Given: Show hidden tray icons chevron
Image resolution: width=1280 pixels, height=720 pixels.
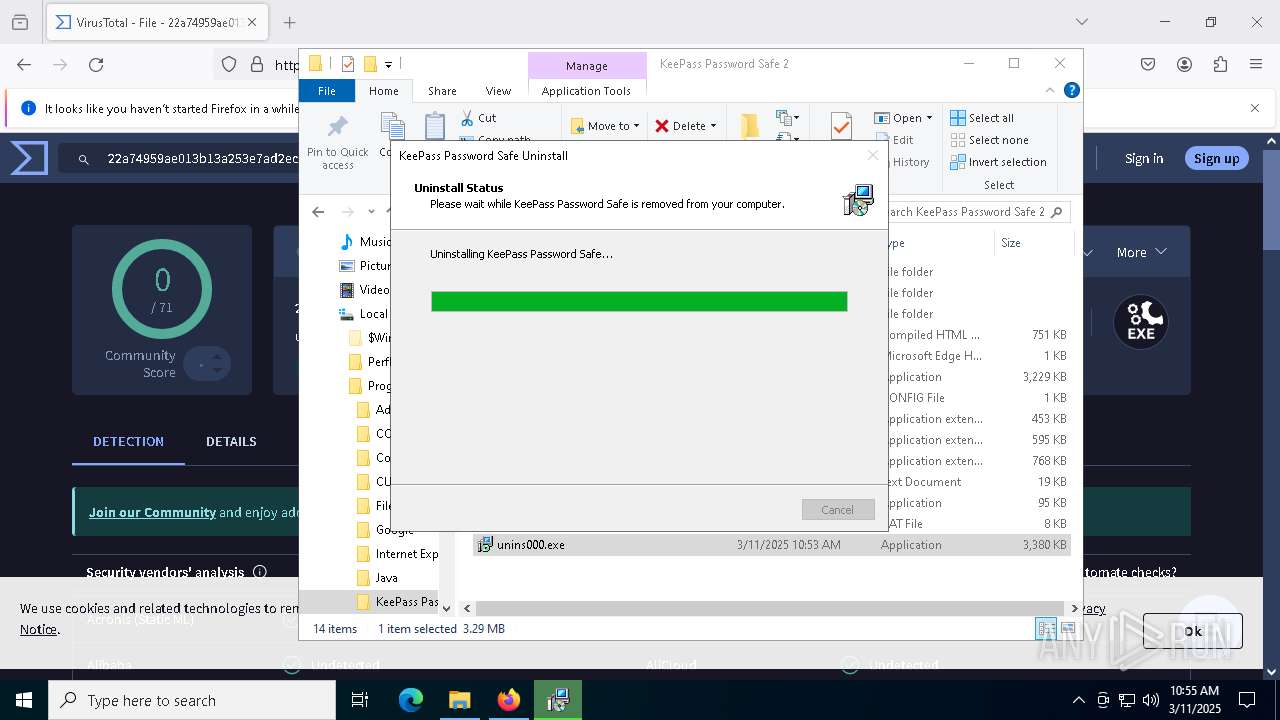Looking at the screenshot, I should coord(1078,700).
